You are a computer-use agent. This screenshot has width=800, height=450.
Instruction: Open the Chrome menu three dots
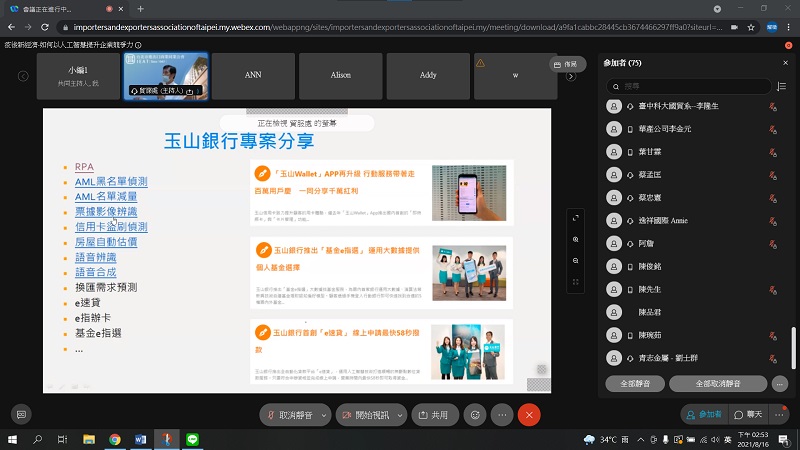point(789,27)
